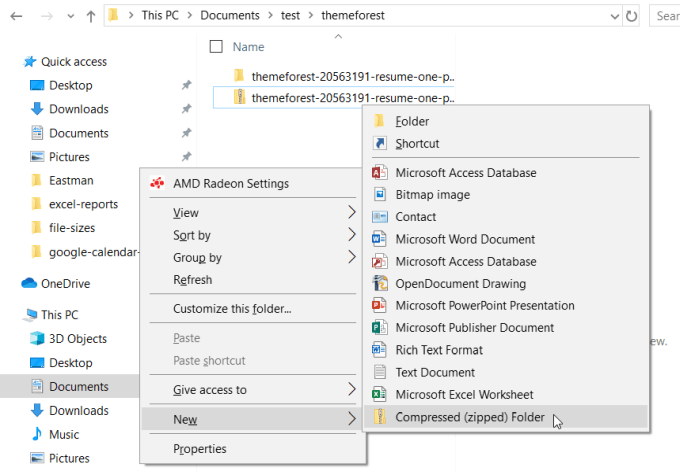
Task: Open the pinned Pictures under Quick access
Action: (x=69, y=157)
